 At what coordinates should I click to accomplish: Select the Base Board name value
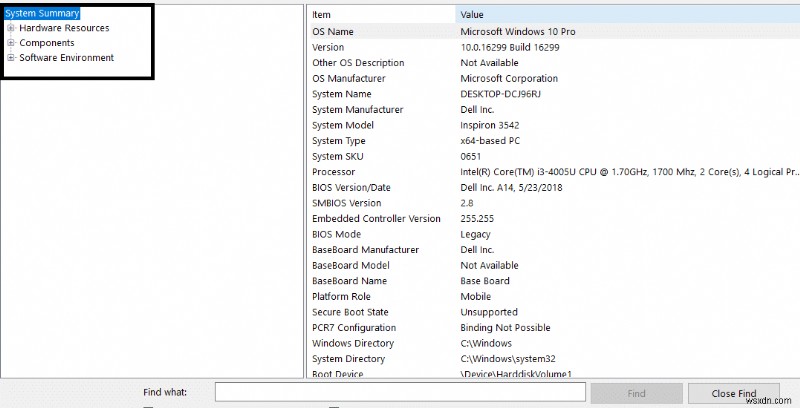tap(485, 280)
